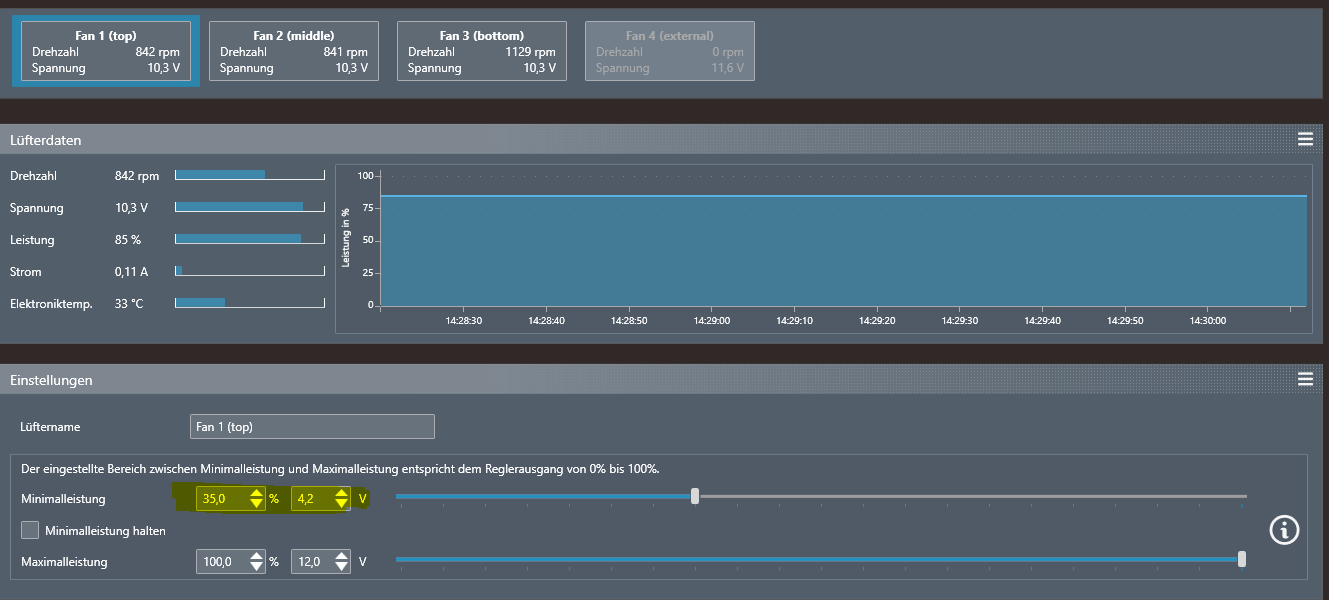Image resolution: width=1329 pixels, height=600 pixels.
Task: Decrease Maximalleistung voltage with down arrow
Action: click(342, 567)
